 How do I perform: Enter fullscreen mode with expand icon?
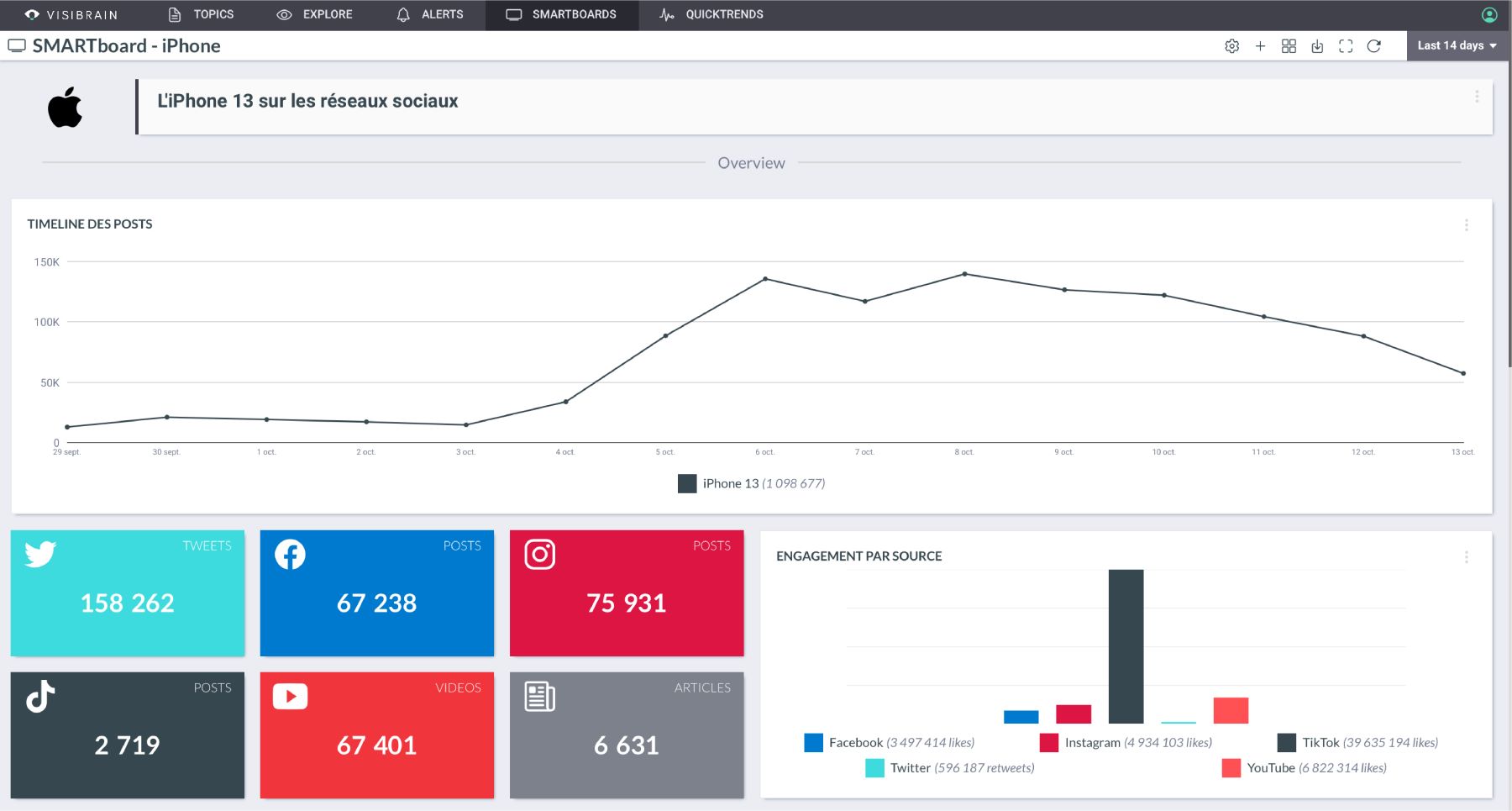(1346, 46)
